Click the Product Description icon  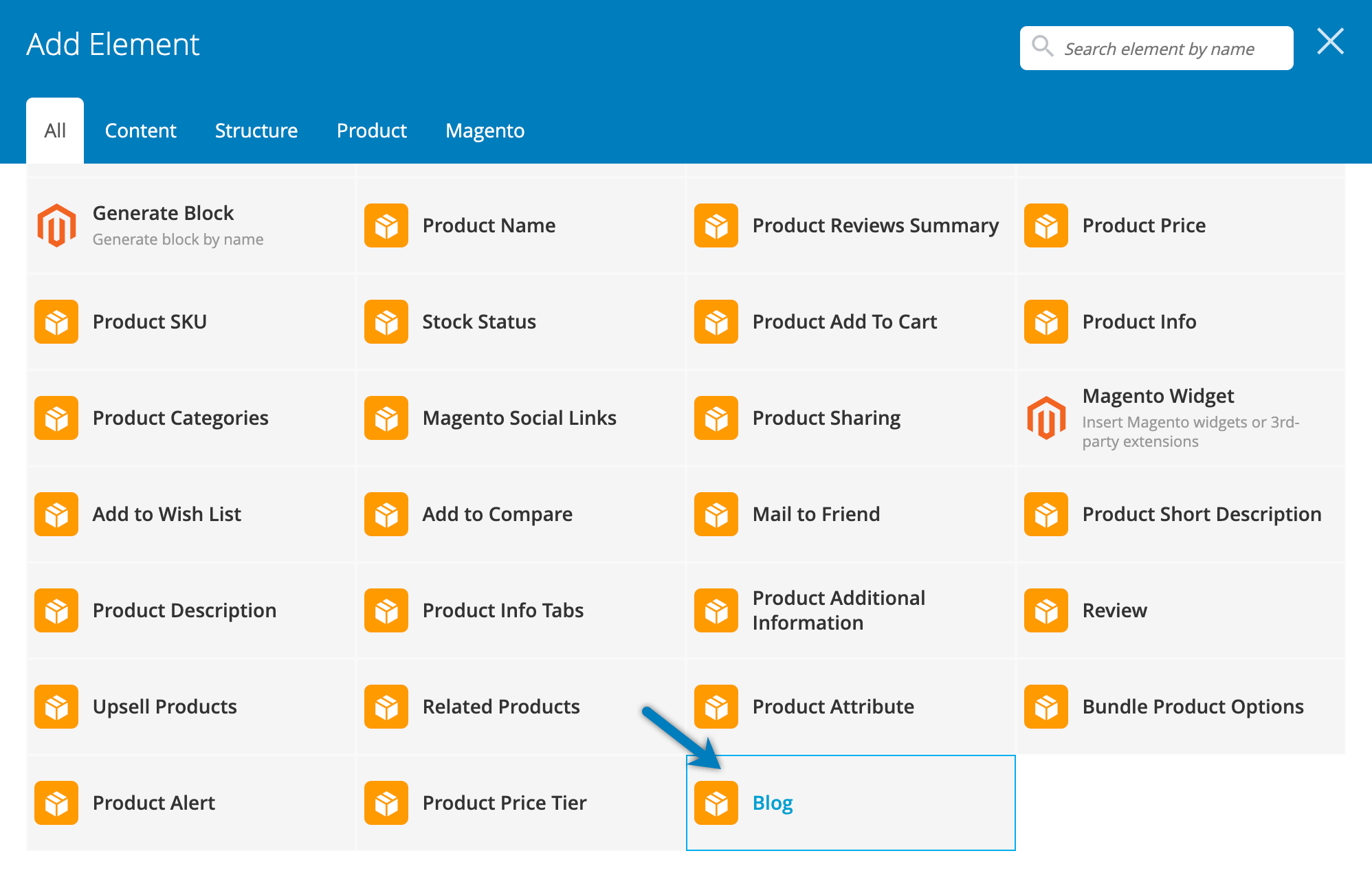coord(56,610)
